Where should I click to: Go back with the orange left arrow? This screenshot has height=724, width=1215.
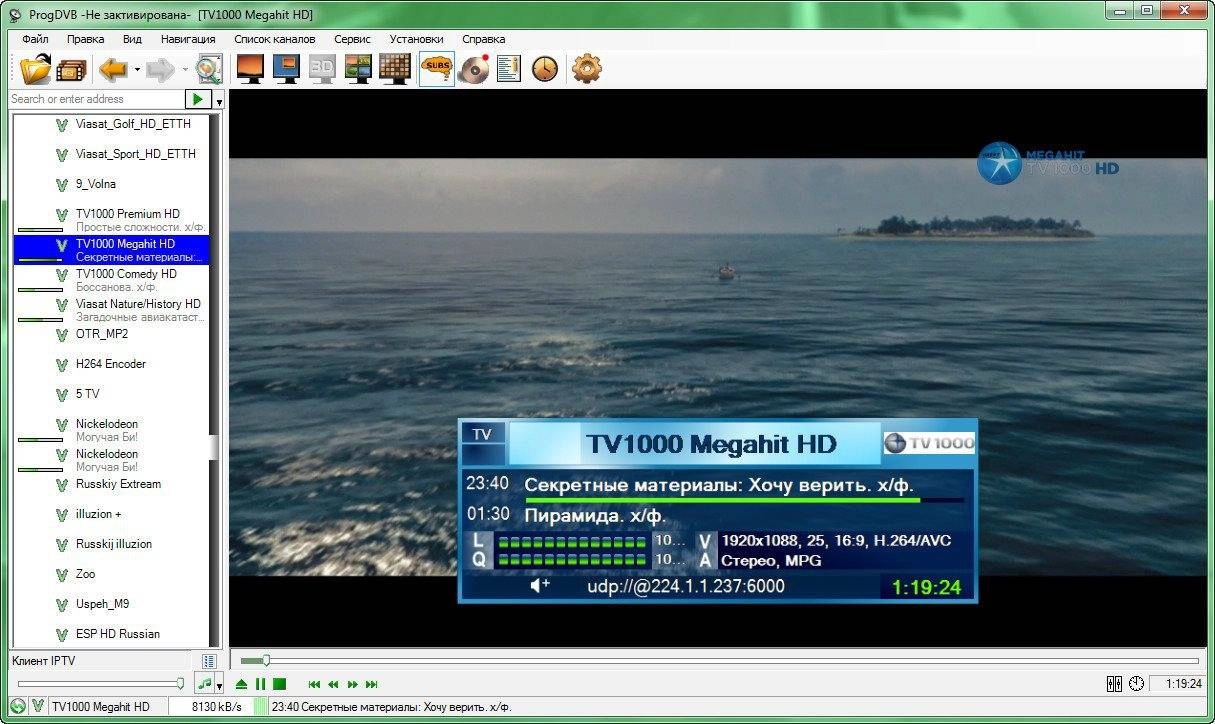pos(113,69)
